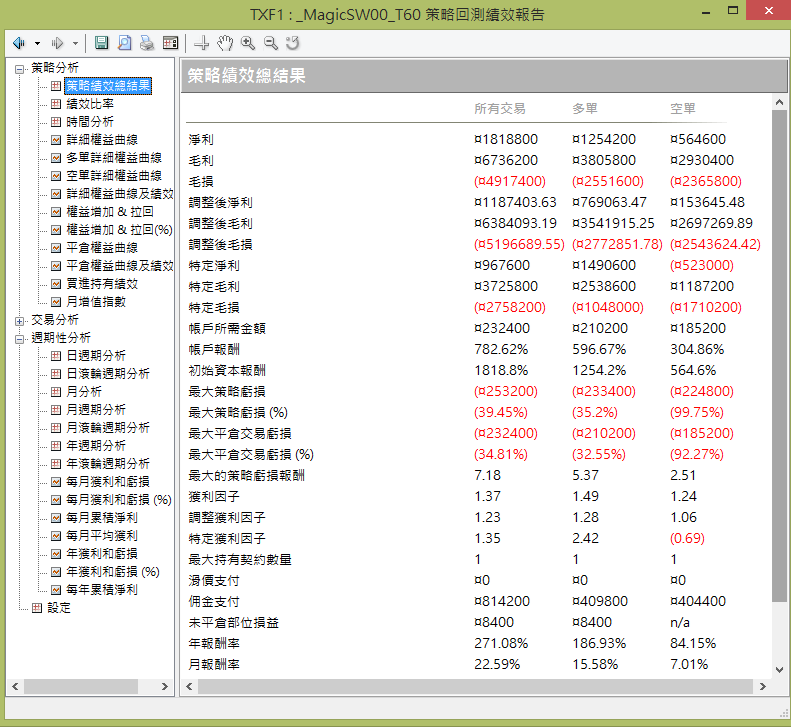Click the 獲利因子 row label
Screen dimensions: 791x727
[213, 497]
